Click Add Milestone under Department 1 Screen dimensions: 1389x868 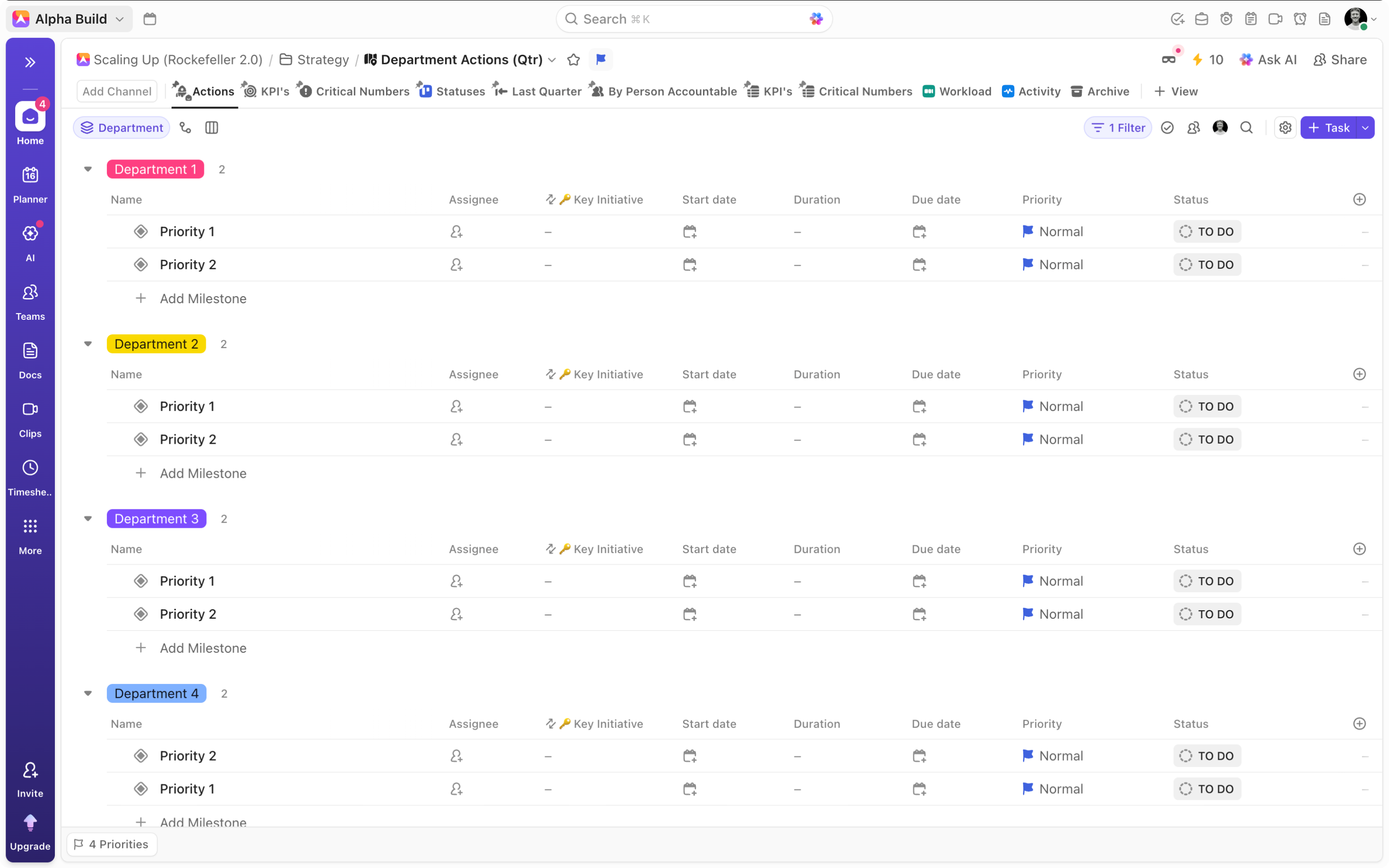tap(202, 298)
